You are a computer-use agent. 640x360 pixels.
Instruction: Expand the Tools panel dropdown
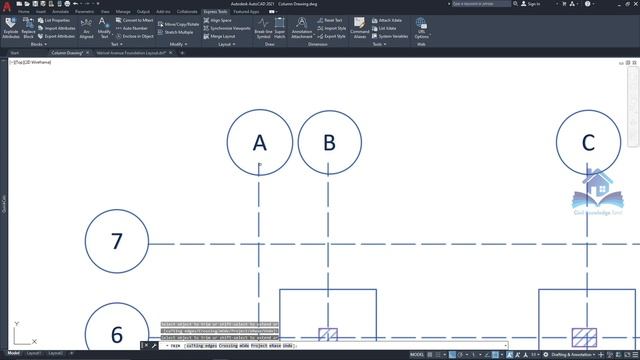click(x=379, y=44)
